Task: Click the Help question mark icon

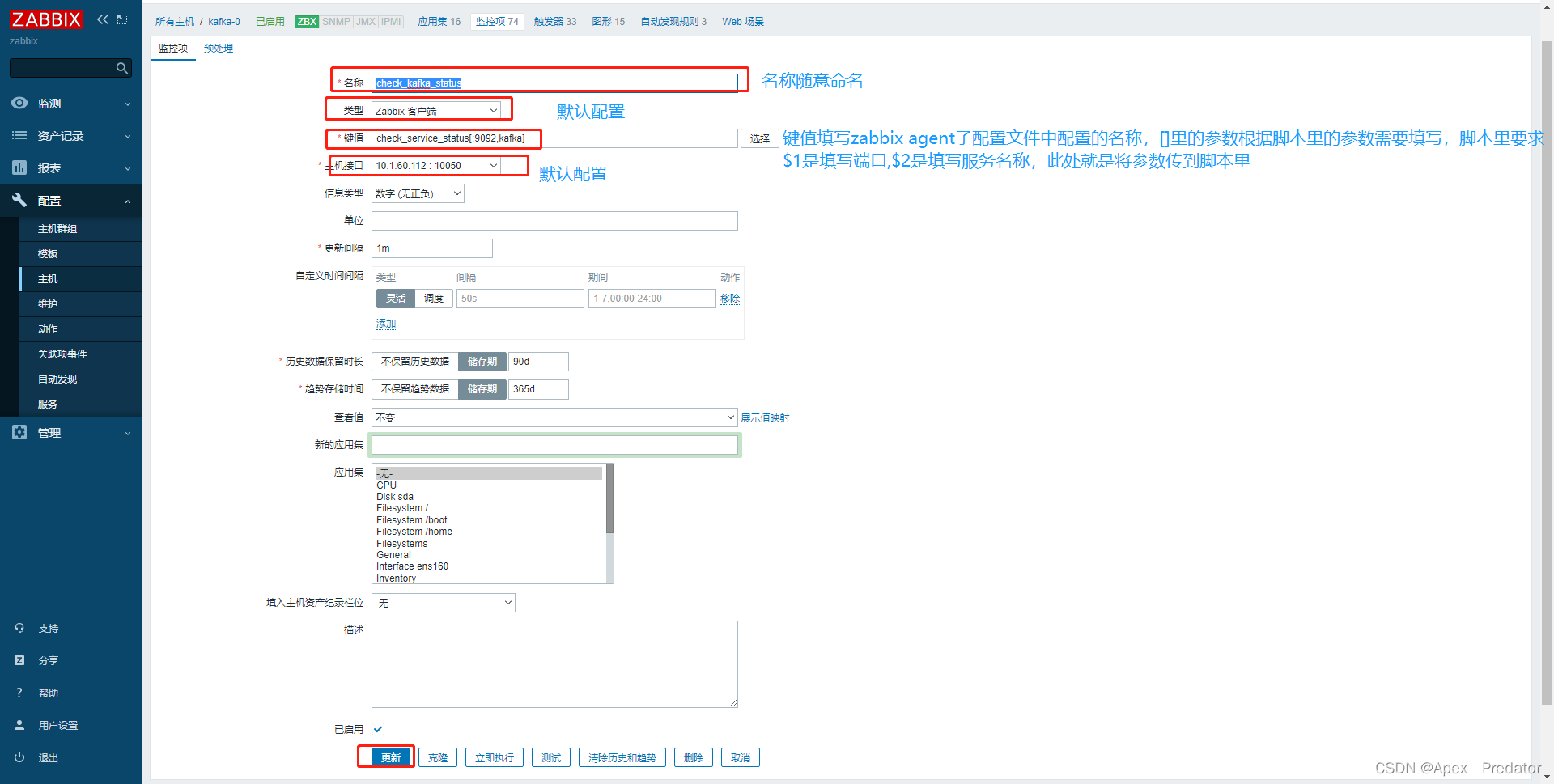Action: (x=19, y=693)
